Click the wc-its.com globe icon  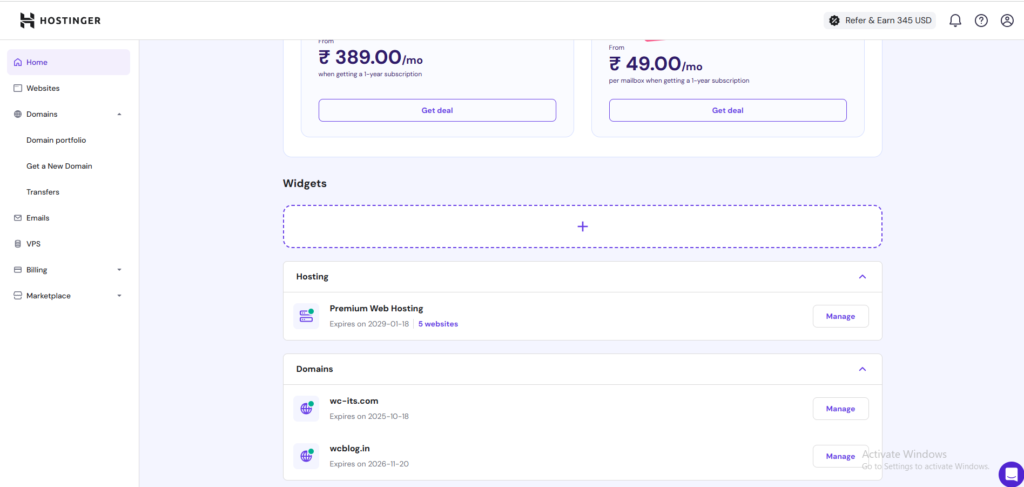(x=306, y=409)
